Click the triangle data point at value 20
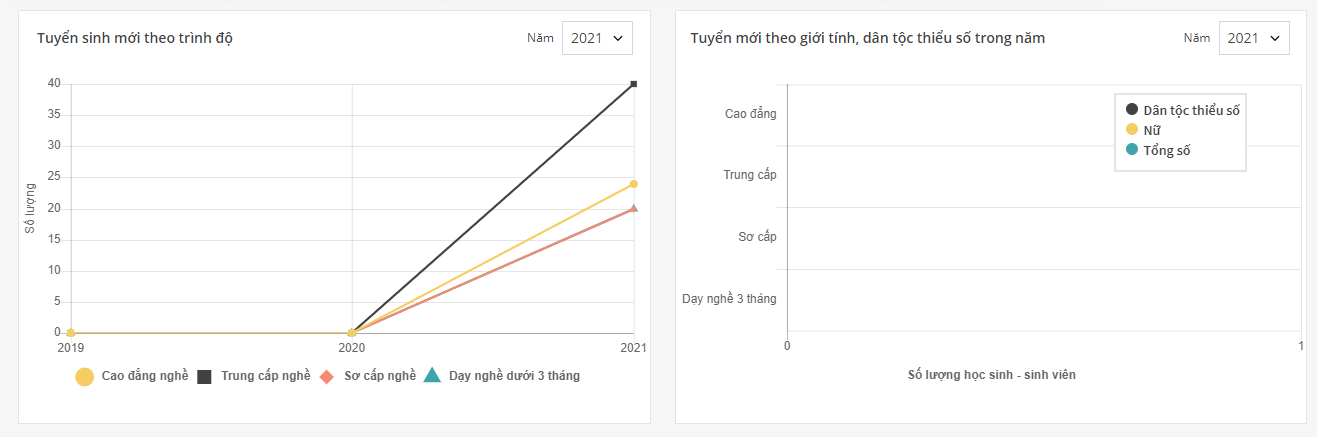This screenshot has width=1317, height=437. click(634, 208)
